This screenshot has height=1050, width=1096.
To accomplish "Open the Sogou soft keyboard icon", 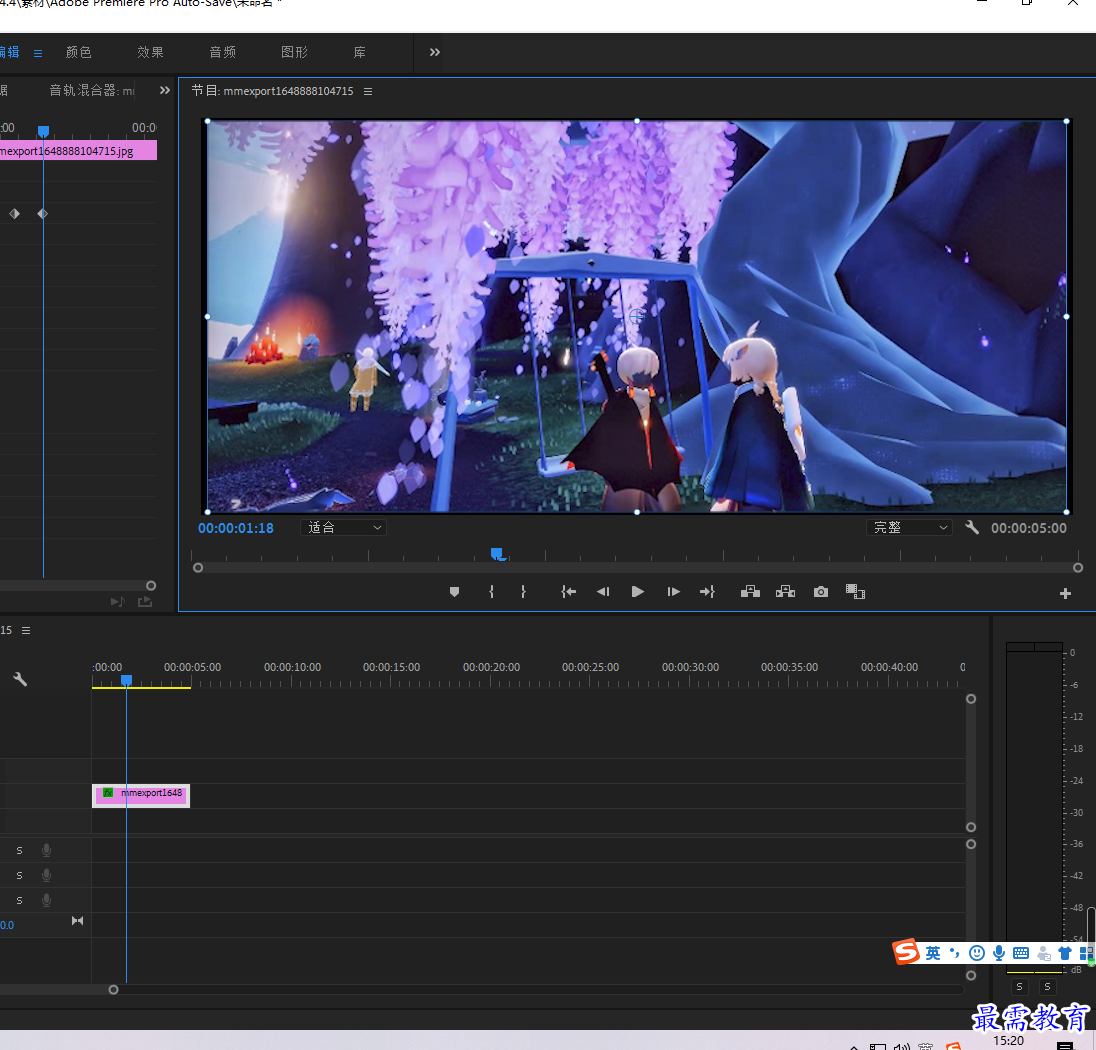I will [x=1021, y=952].
